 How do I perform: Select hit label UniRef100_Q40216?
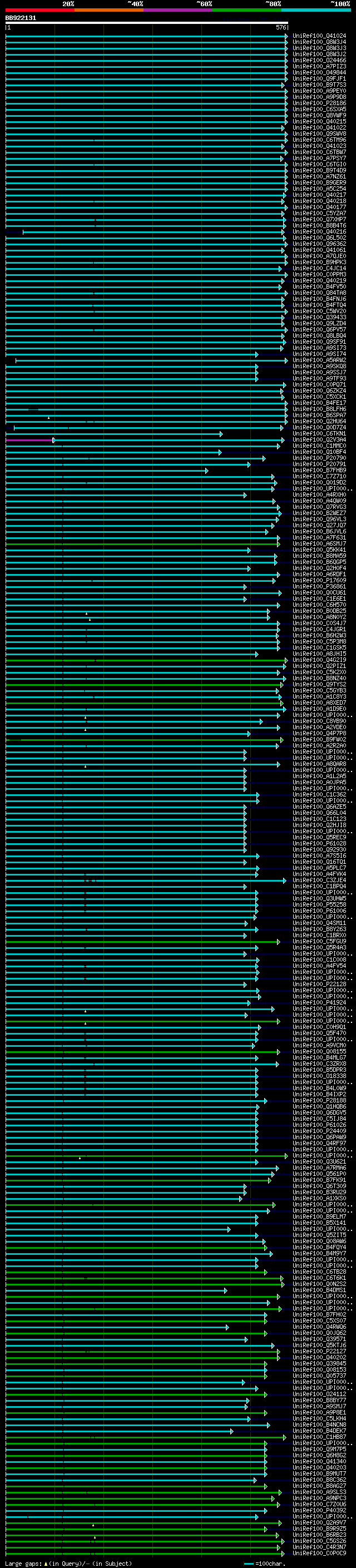[x=319, y=231]
